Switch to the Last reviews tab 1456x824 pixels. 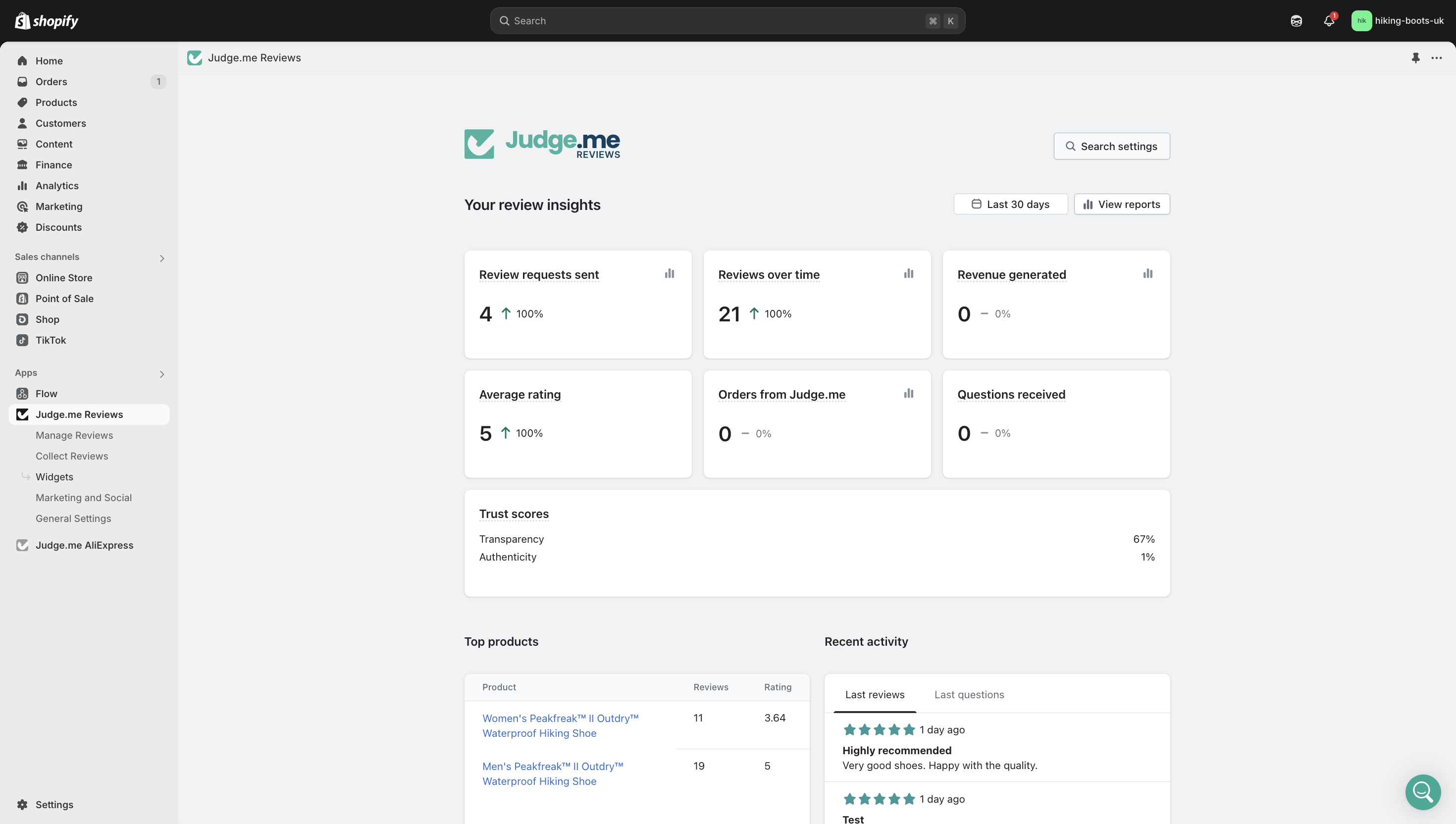click(874, 694)
